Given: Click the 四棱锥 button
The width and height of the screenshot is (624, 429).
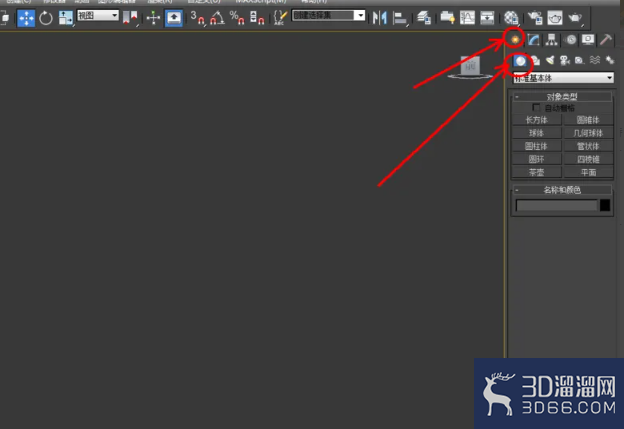Looking at the screenshot, I should pyautogui.click(x=588, y=159).
